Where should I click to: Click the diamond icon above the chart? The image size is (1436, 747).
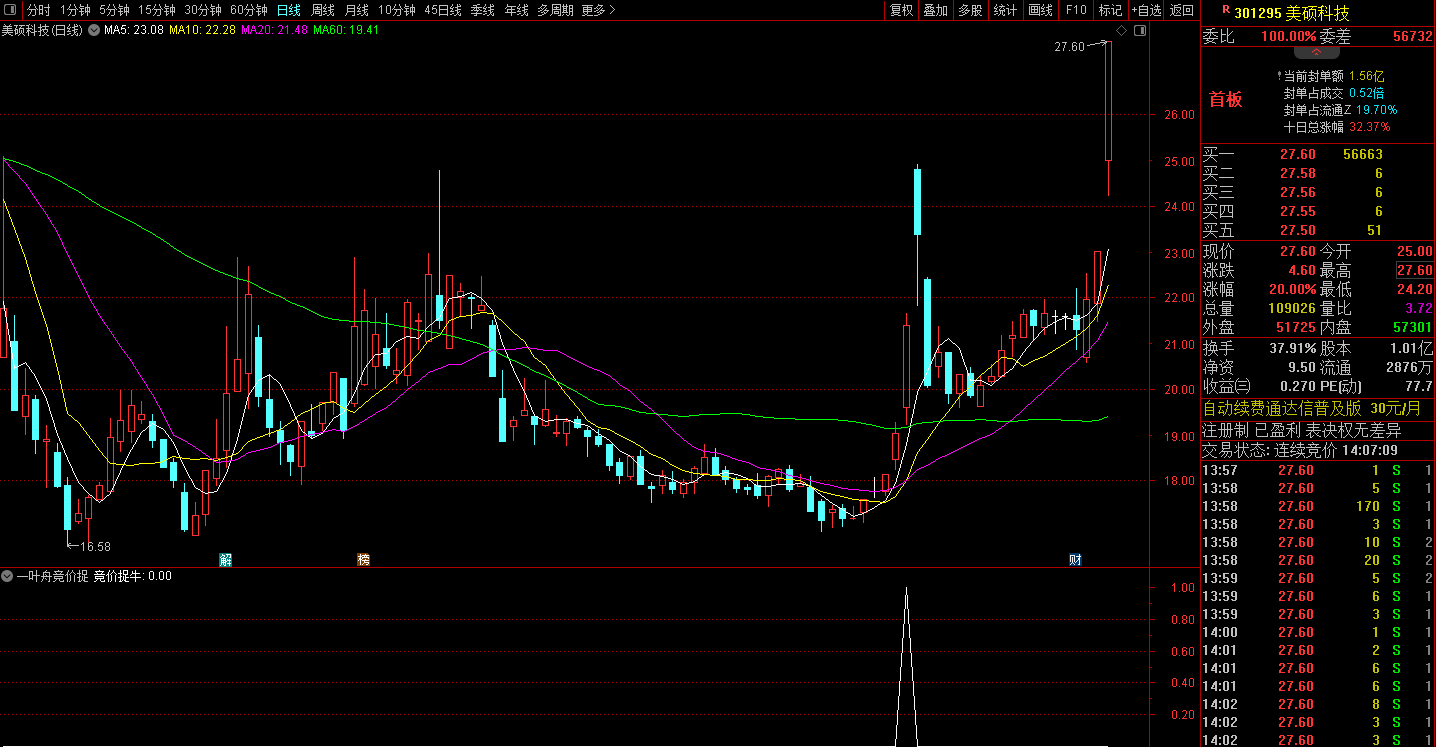1122,31
